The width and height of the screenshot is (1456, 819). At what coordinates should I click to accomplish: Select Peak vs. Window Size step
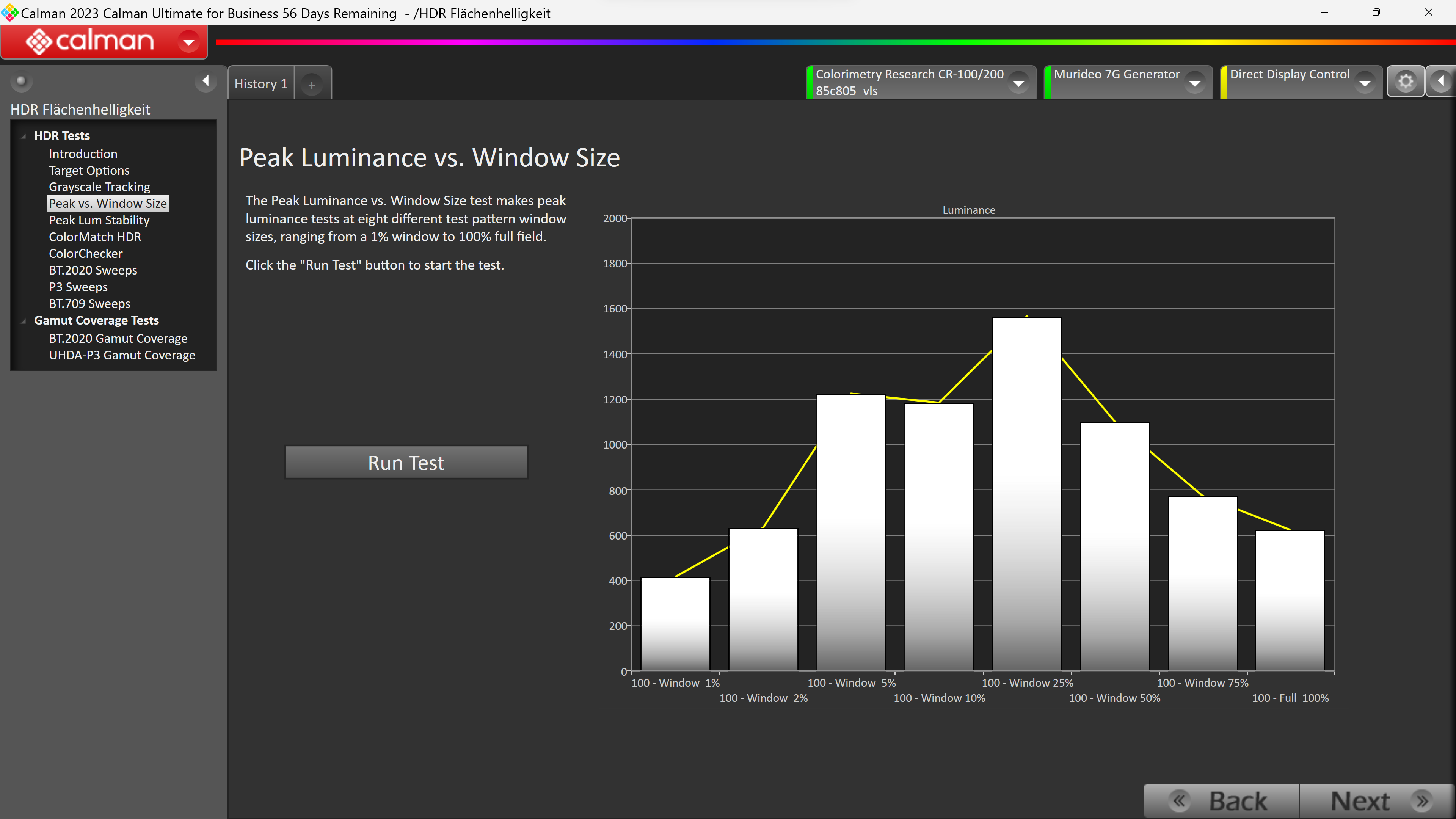tap(107, 204)
